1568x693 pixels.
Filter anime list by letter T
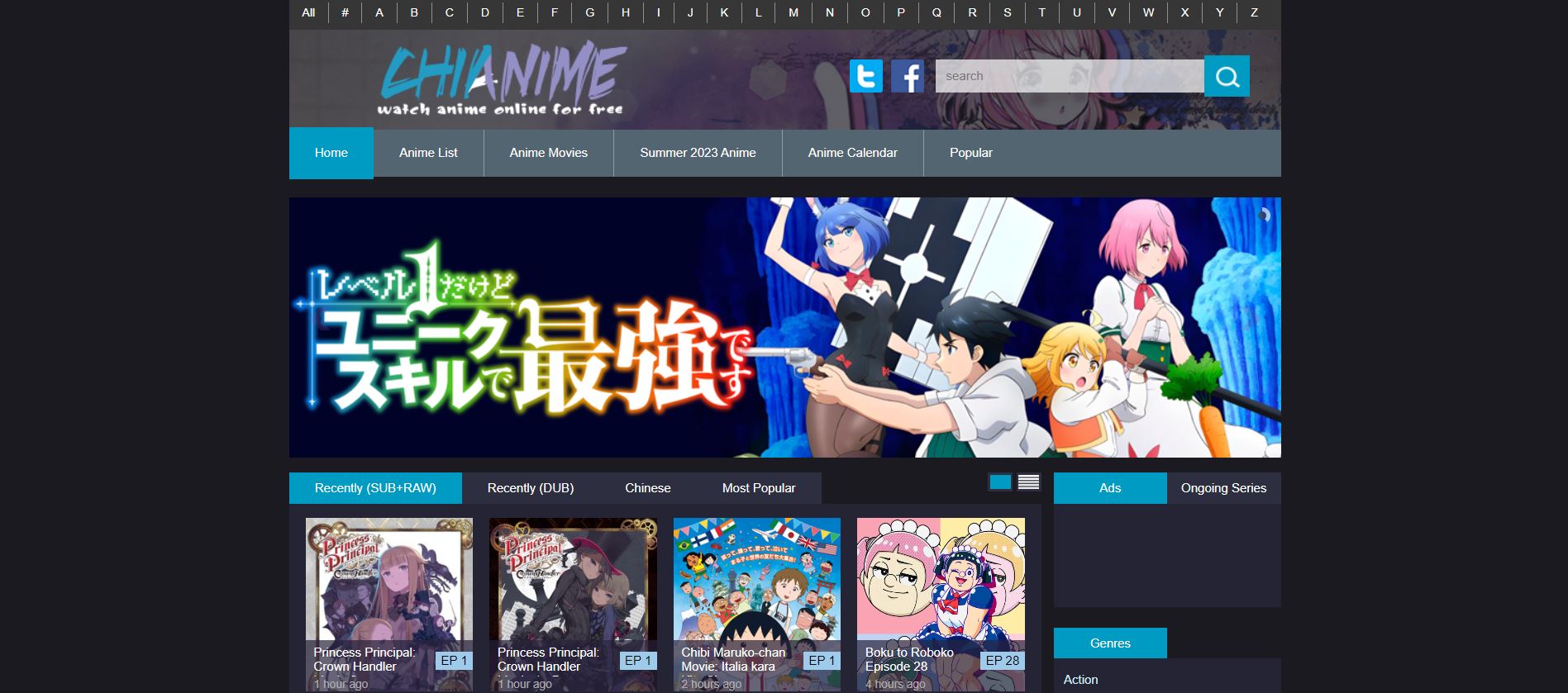coord(1041,12)
